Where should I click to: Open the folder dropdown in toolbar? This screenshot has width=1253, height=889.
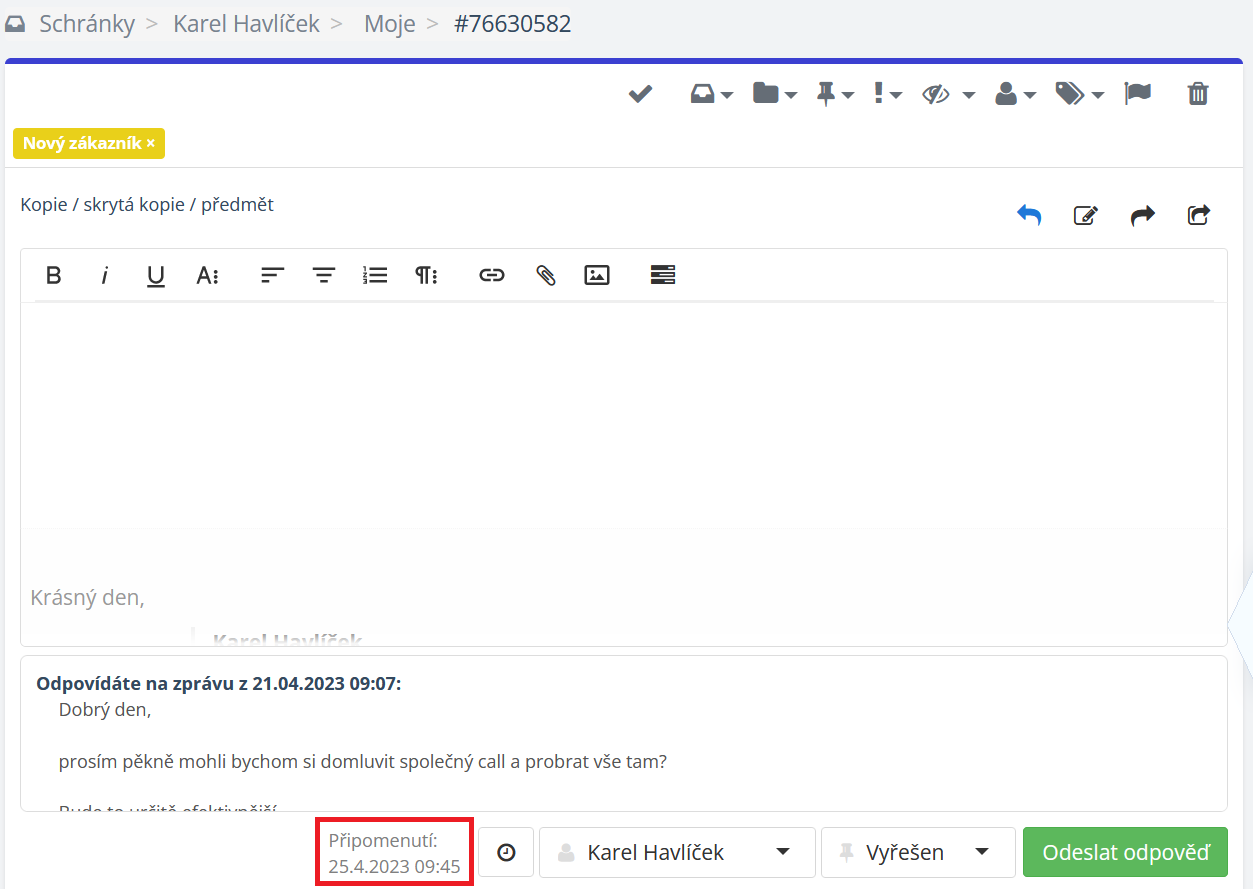[x=774, y=94]
